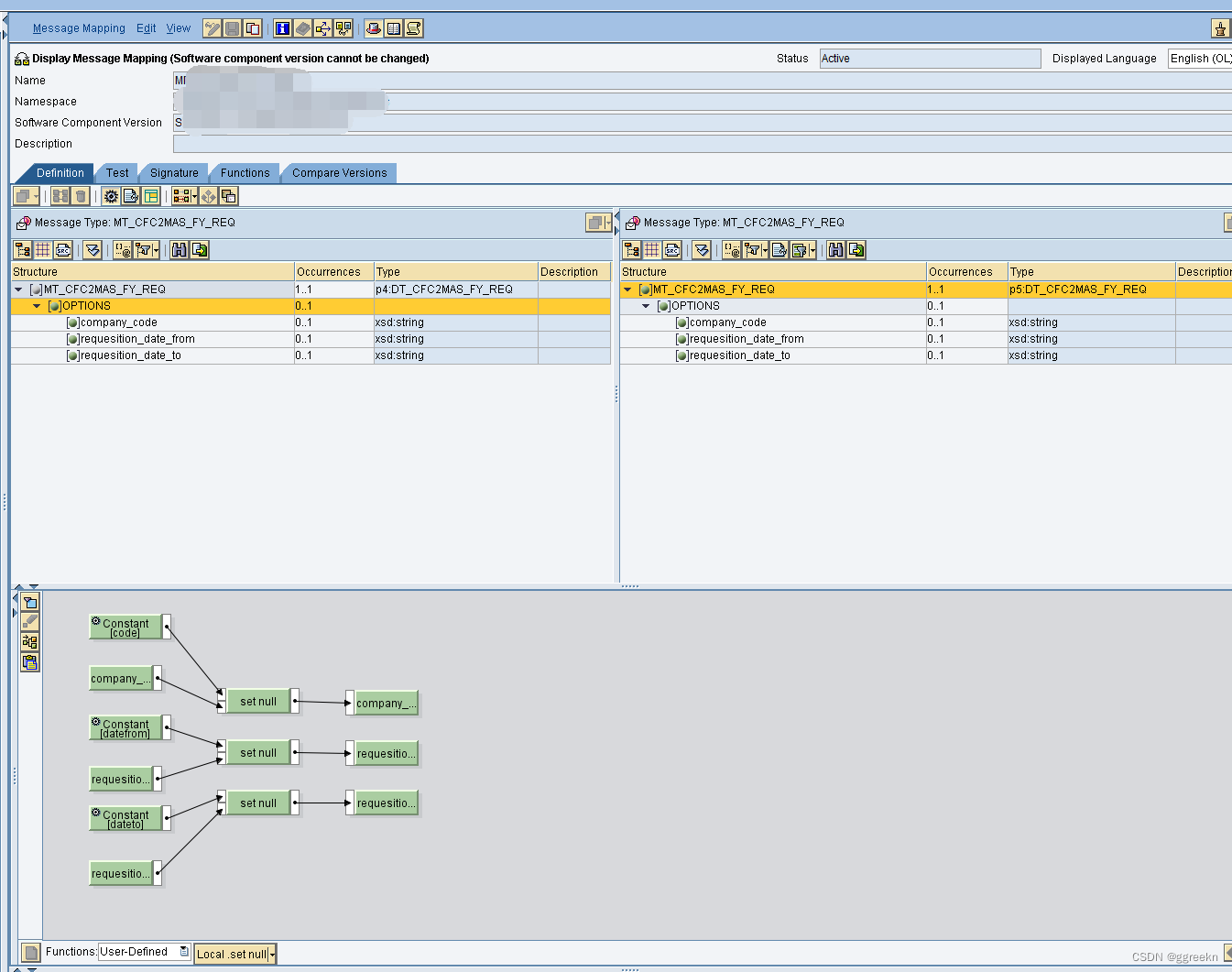Viewport: 1232px width, 972px height.
Task: Select source company_code row
Action: (x=311, y=322)
